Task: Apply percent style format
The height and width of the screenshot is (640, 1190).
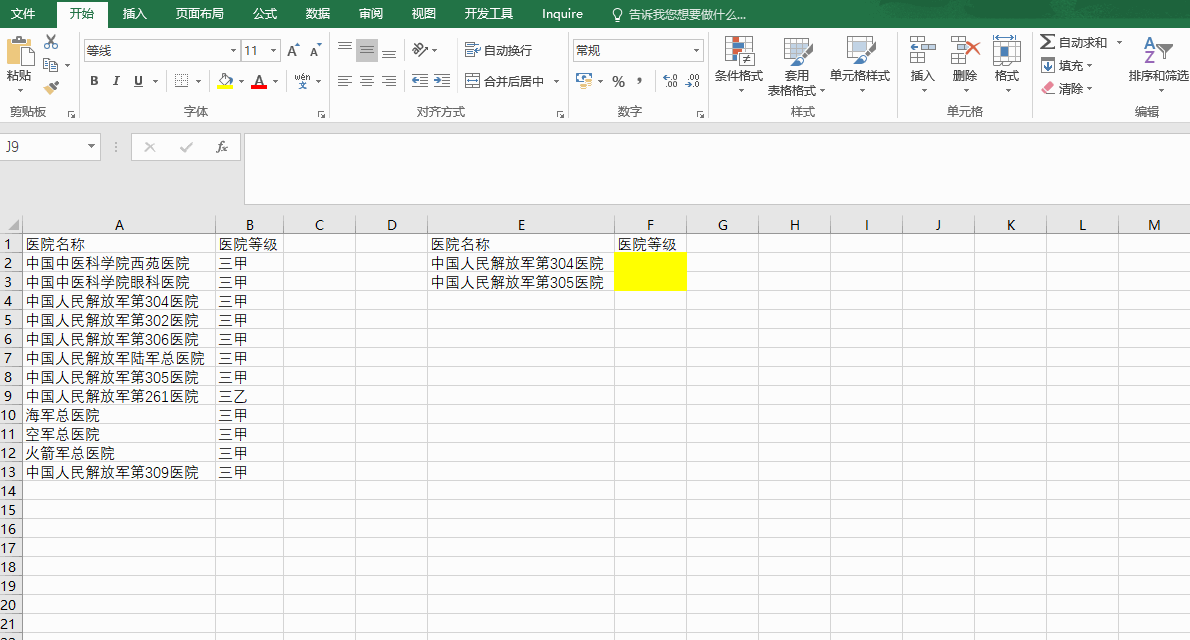Action: point(619,81)
